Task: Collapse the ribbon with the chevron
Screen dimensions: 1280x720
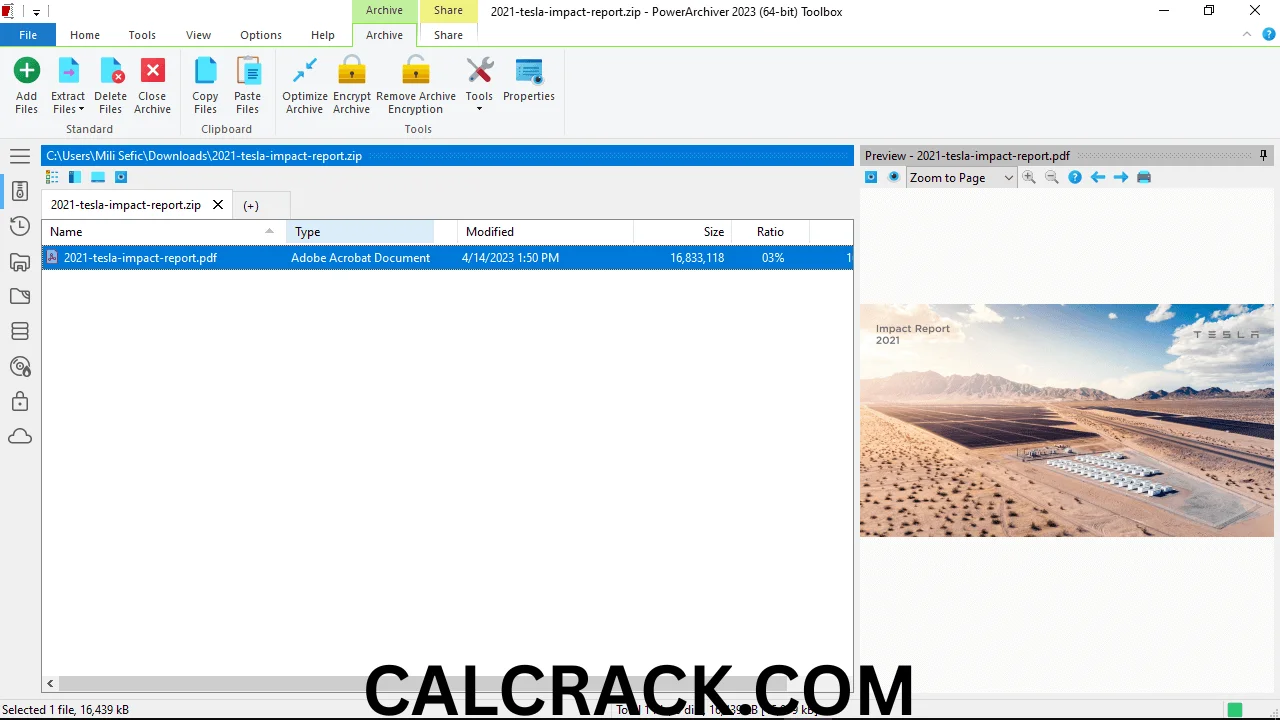Action: (1247, 35)
